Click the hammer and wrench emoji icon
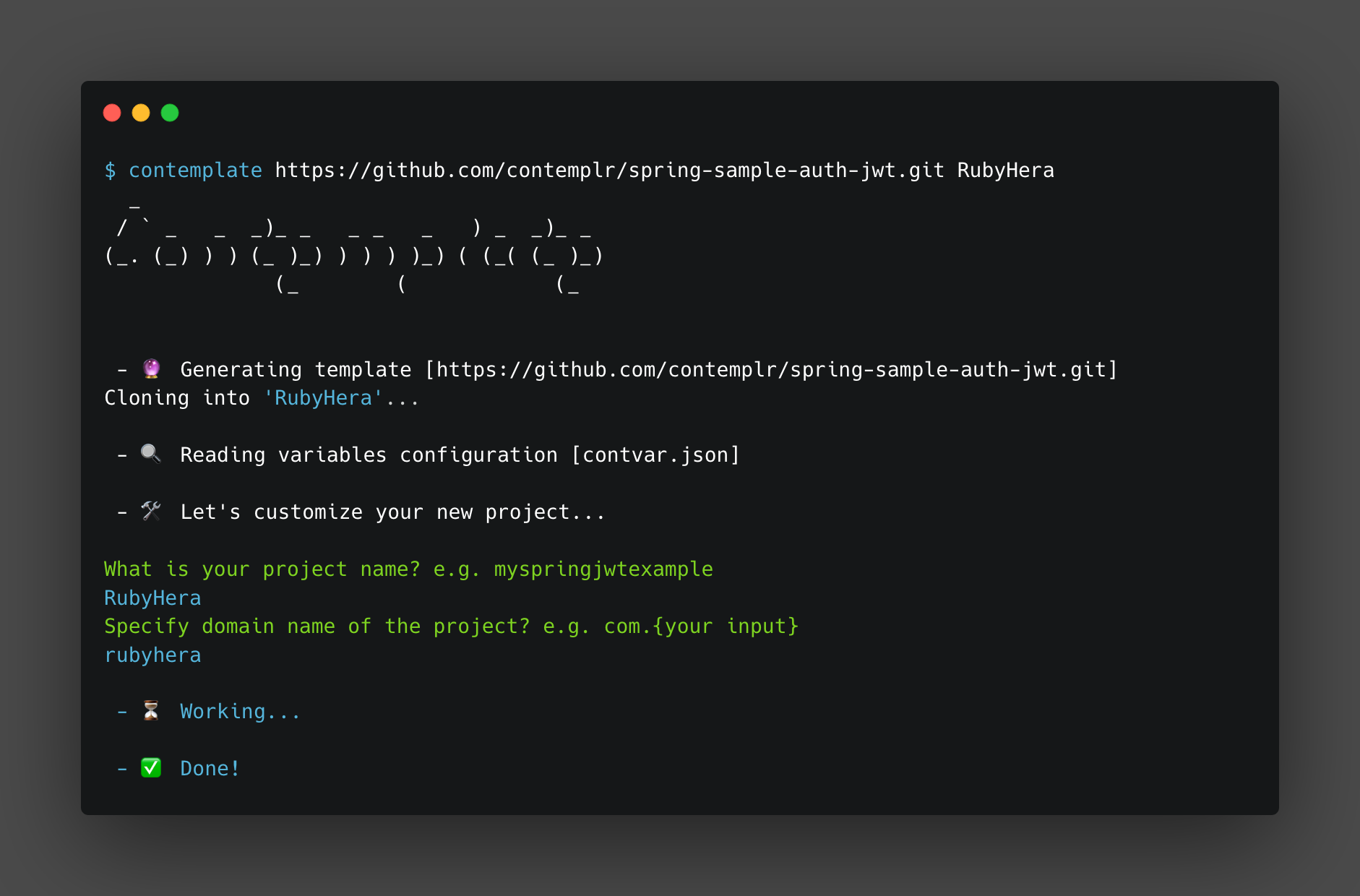 click(151, 511)
